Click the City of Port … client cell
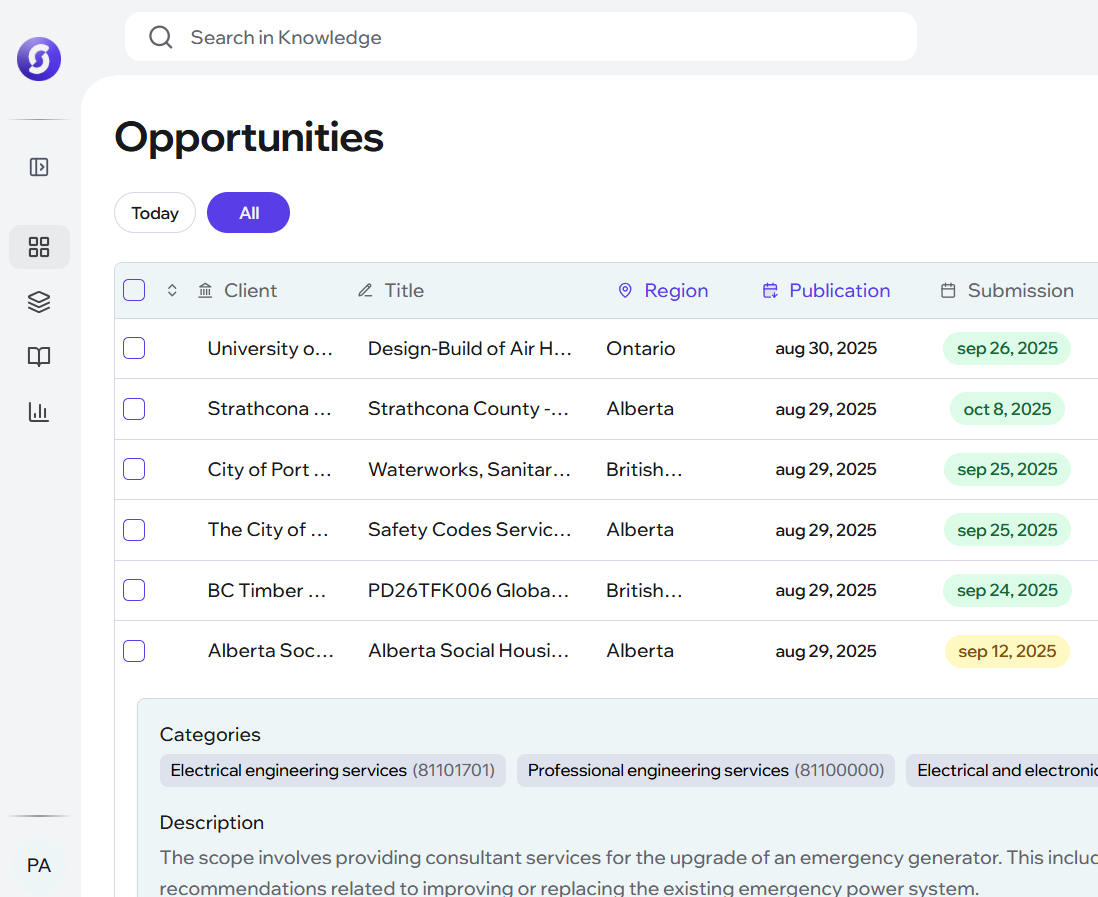 [270, 469]
